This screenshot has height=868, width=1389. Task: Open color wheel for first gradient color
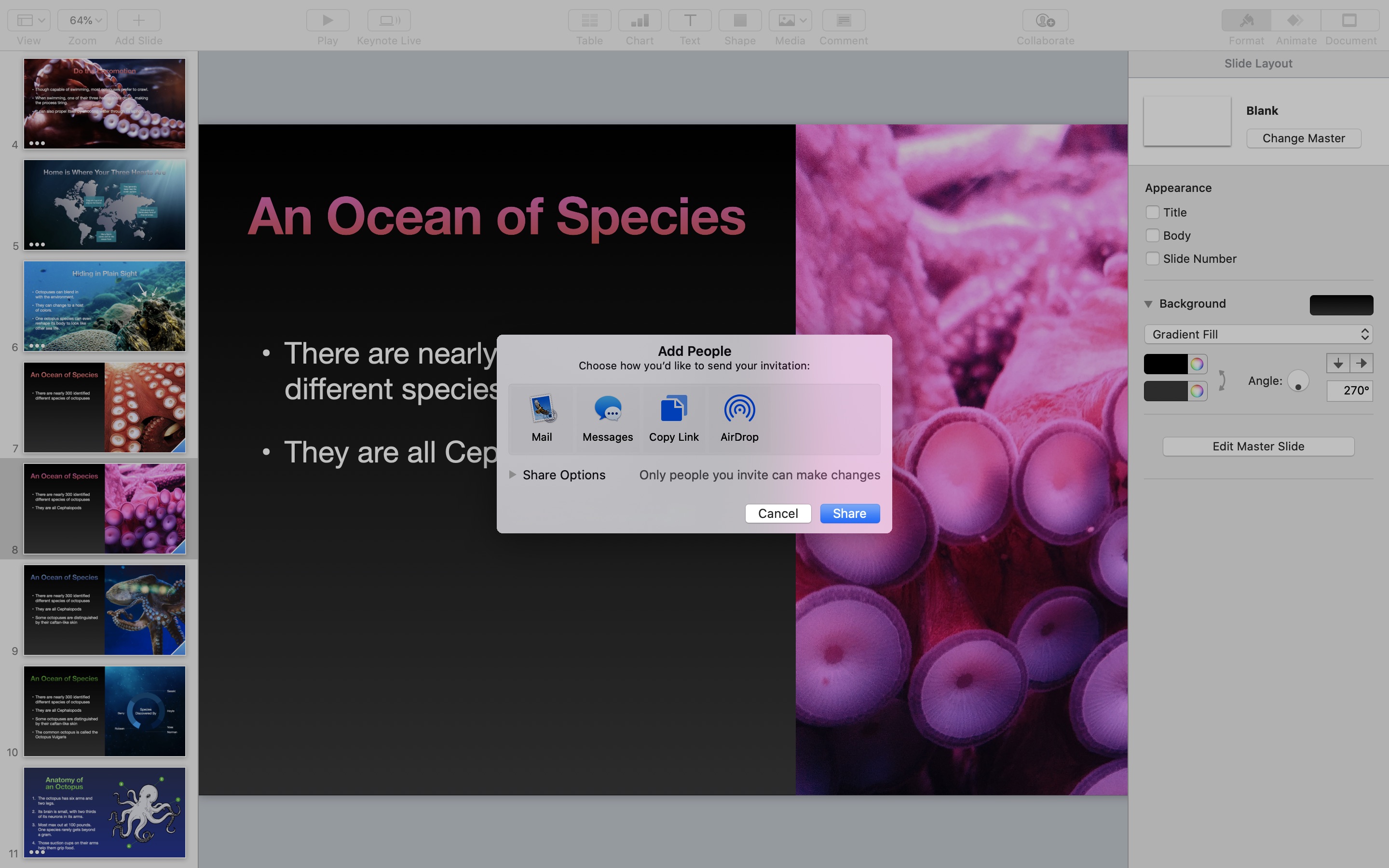1197,364
